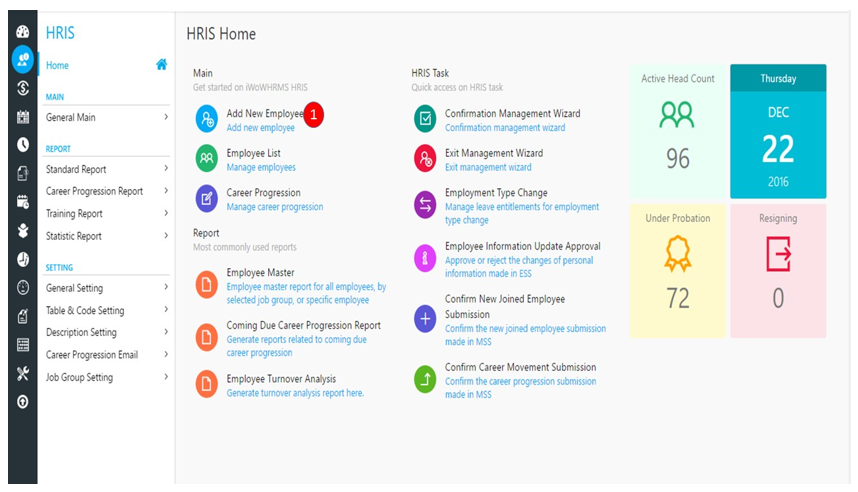
Task: Click the Employment Type Change swap icon
Action: [425, 205]
